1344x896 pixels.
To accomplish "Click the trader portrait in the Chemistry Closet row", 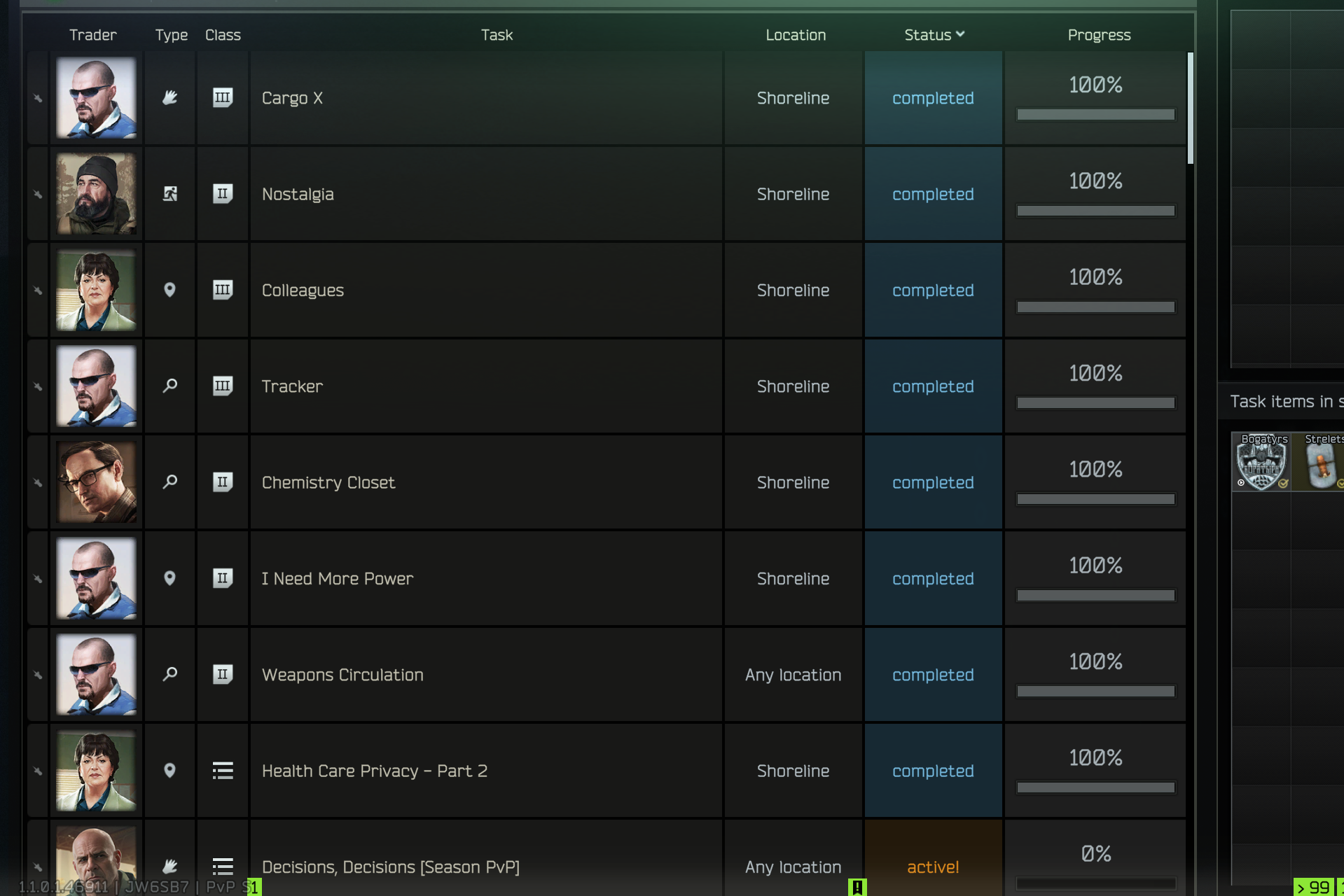I will (x=96, y=482).
